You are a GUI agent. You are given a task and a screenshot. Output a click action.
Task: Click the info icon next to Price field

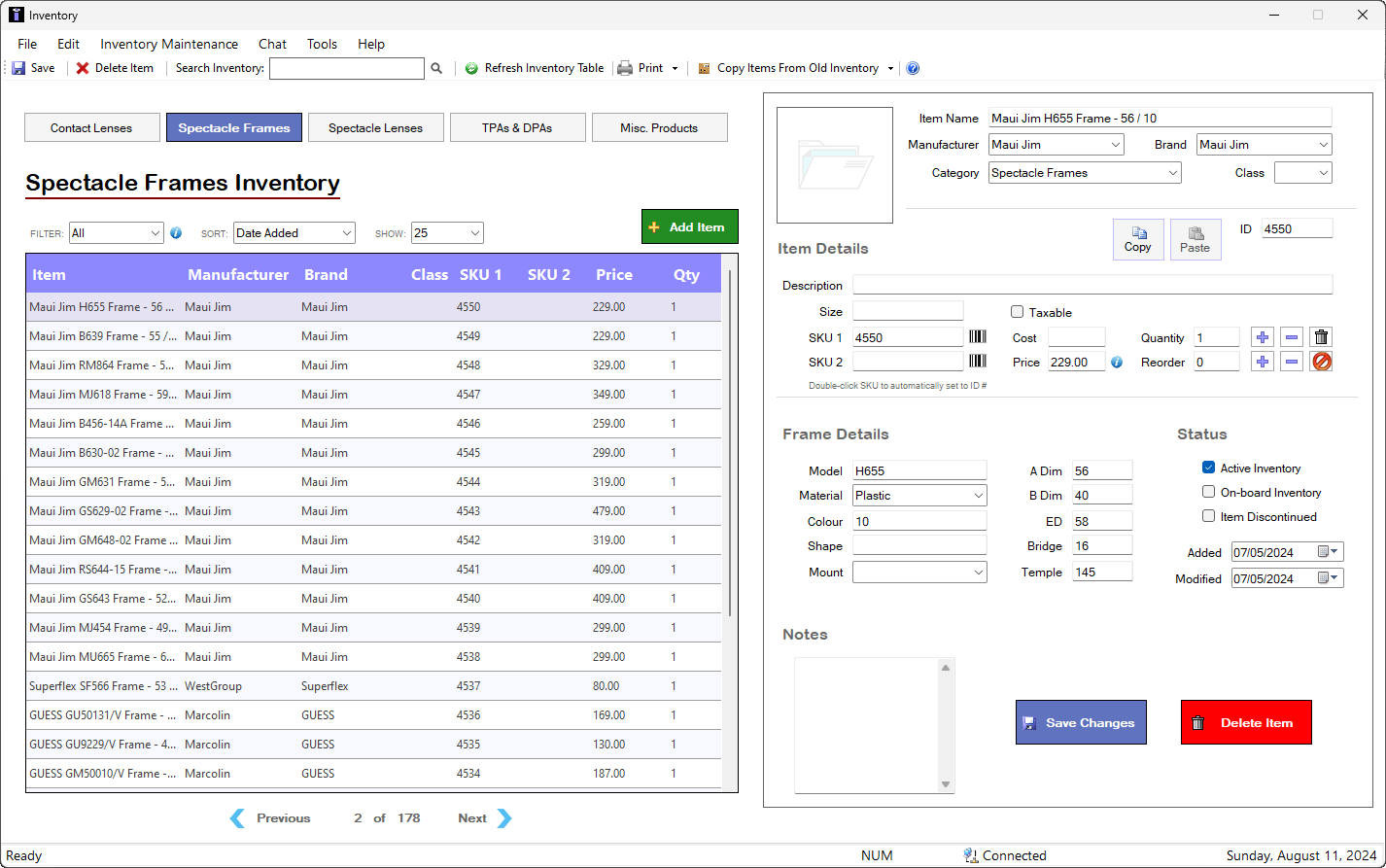[x=1117, y=362]
